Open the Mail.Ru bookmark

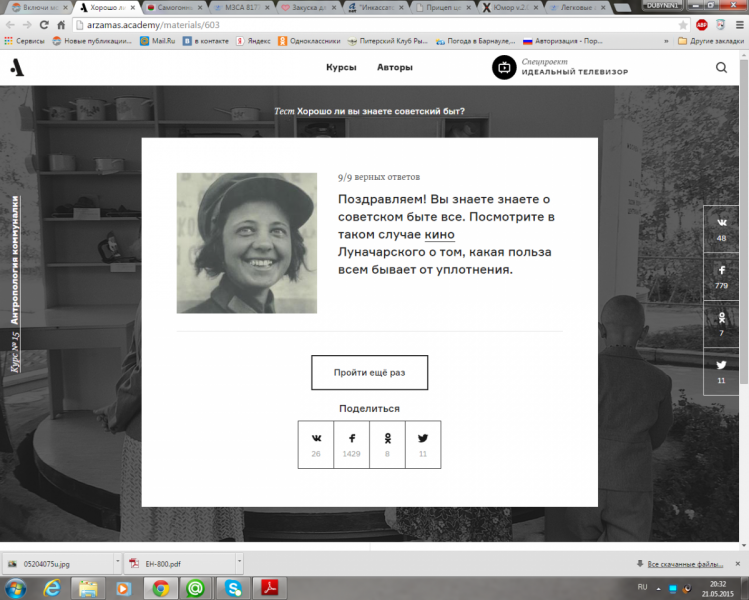(158, 41)
